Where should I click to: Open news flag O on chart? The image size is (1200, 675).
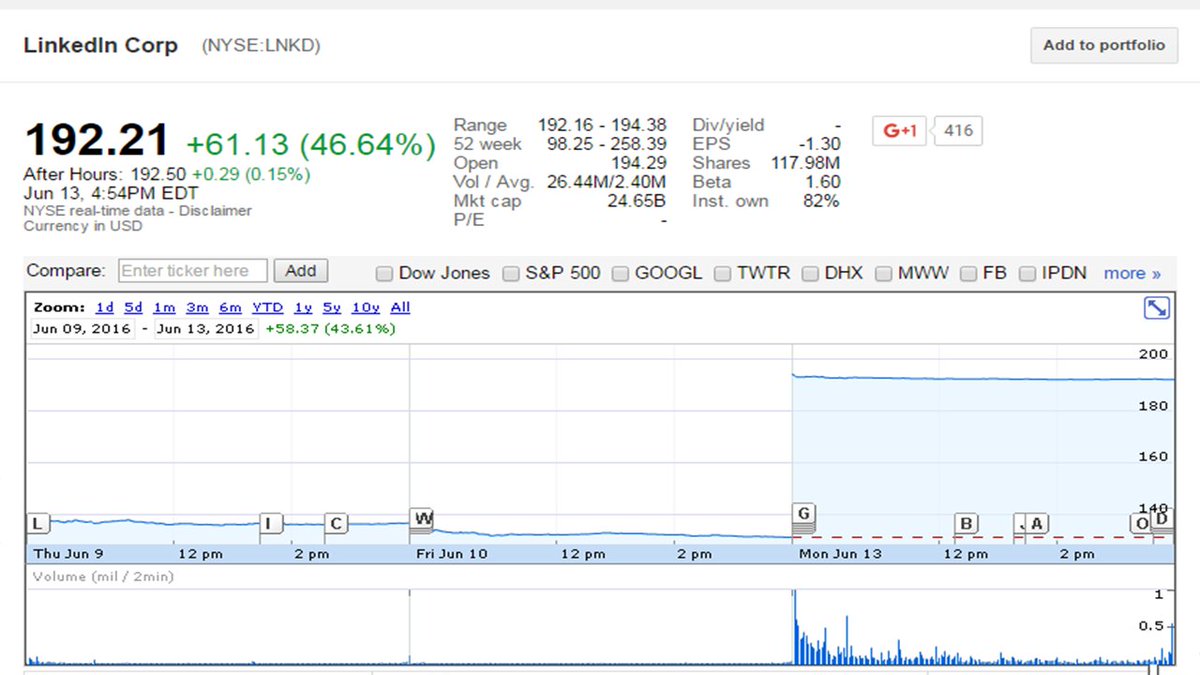(x=1140, y=523)
